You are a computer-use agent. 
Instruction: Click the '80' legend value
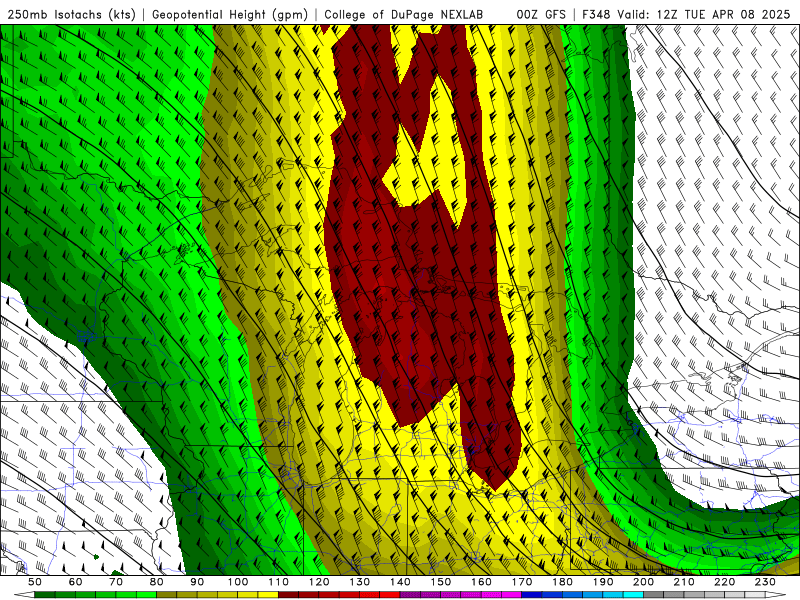[x=157, y=582]
